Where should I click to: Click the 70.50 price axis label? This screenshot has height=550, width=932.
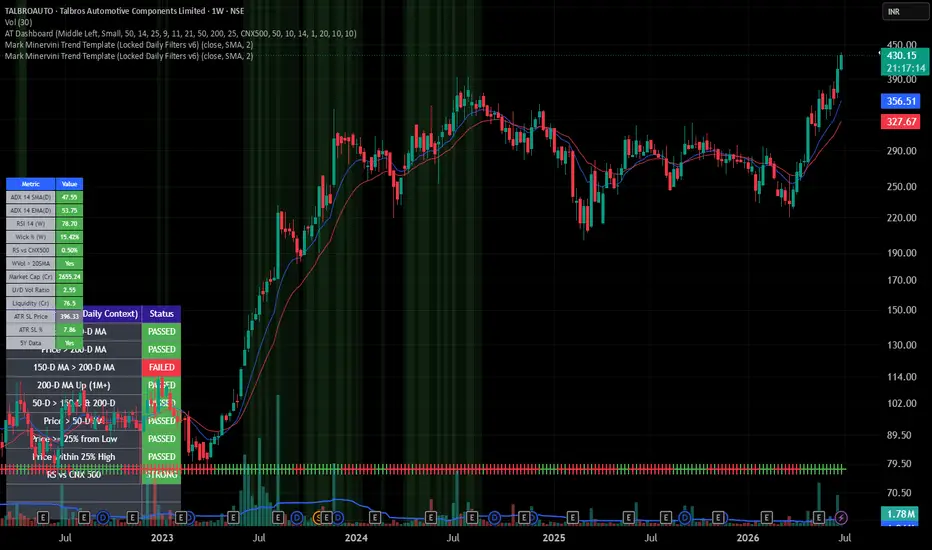[x=899, y=492]
